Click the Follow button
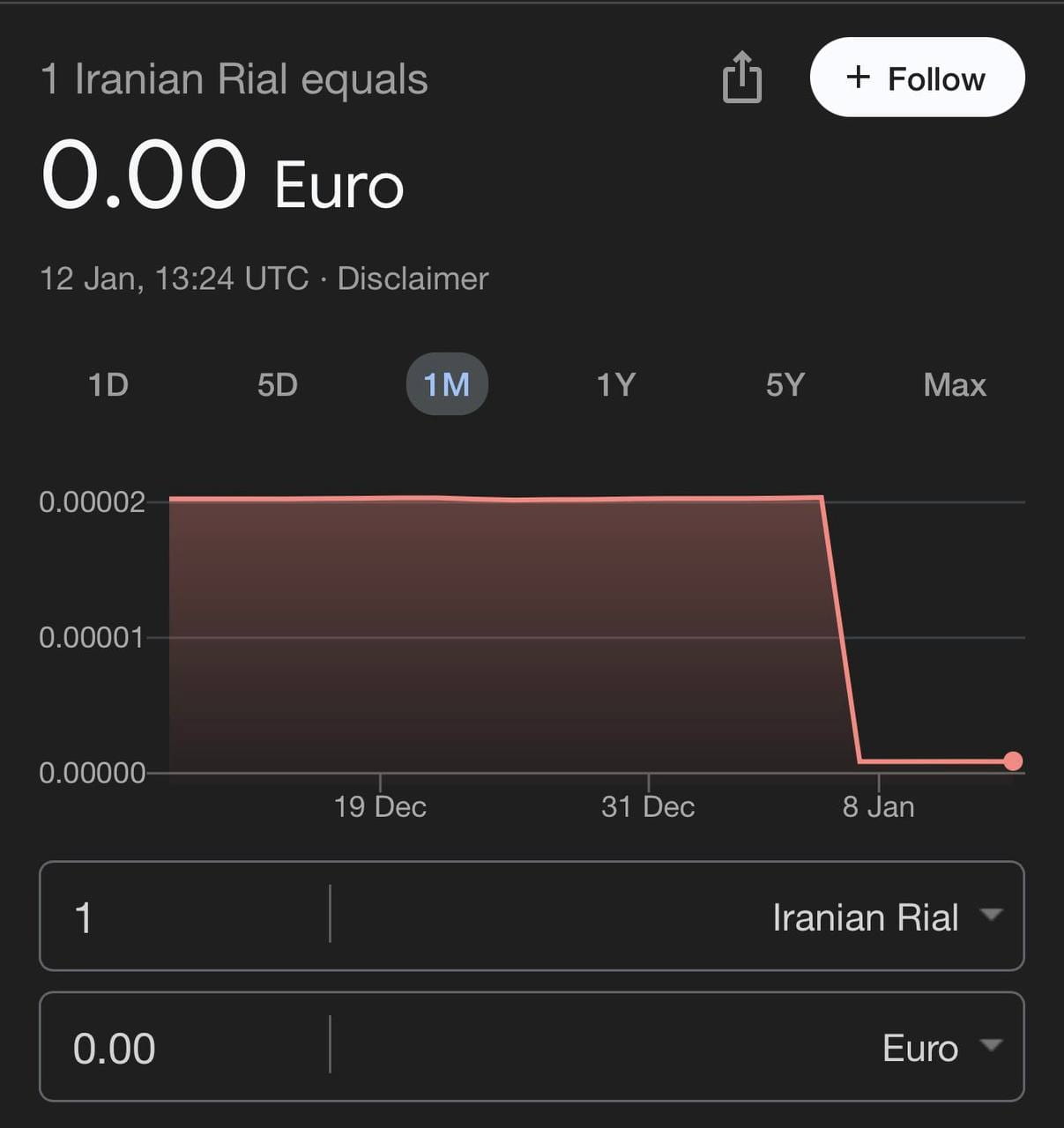Image resolution: width=1064 pixels, height=1128 pixels. click(917, 78)
